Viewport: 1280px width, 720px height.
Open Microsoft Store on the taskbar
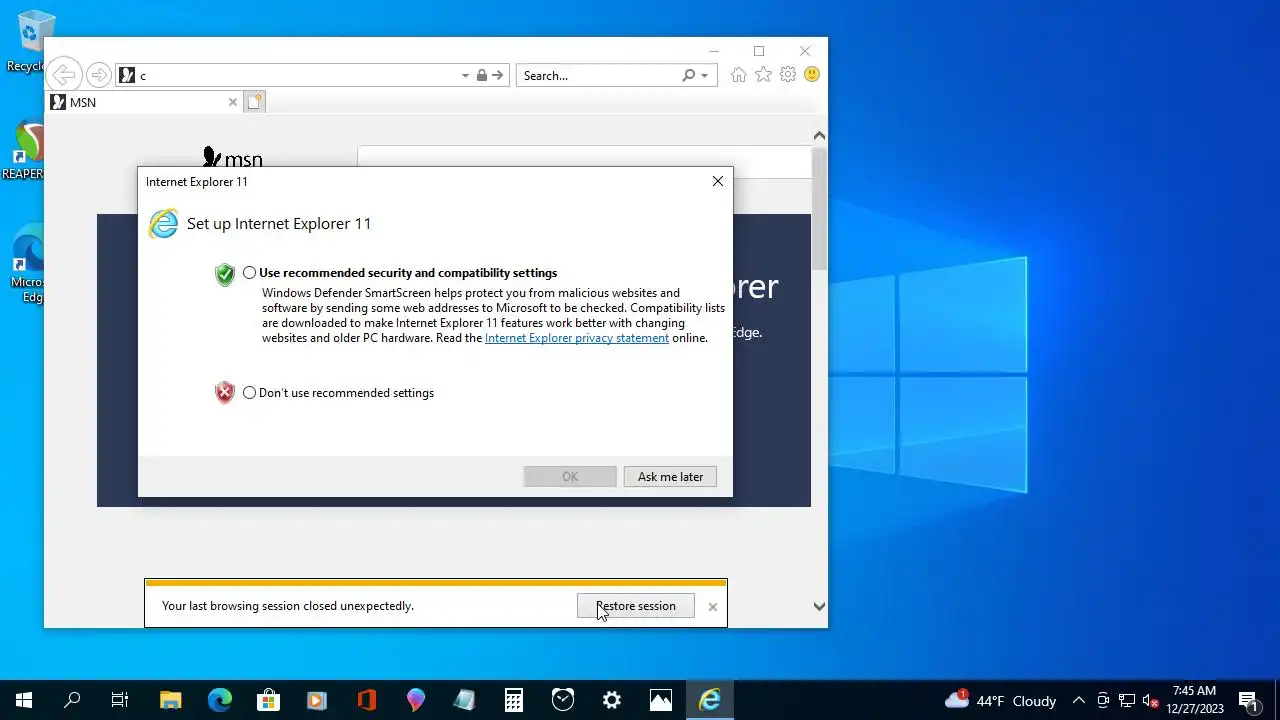tap(268, 700)
